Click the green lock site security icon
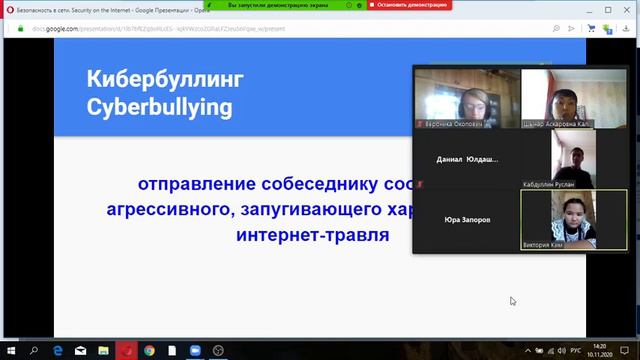The height and width of the screenshot is (360, 640). (x=20, y=29)
